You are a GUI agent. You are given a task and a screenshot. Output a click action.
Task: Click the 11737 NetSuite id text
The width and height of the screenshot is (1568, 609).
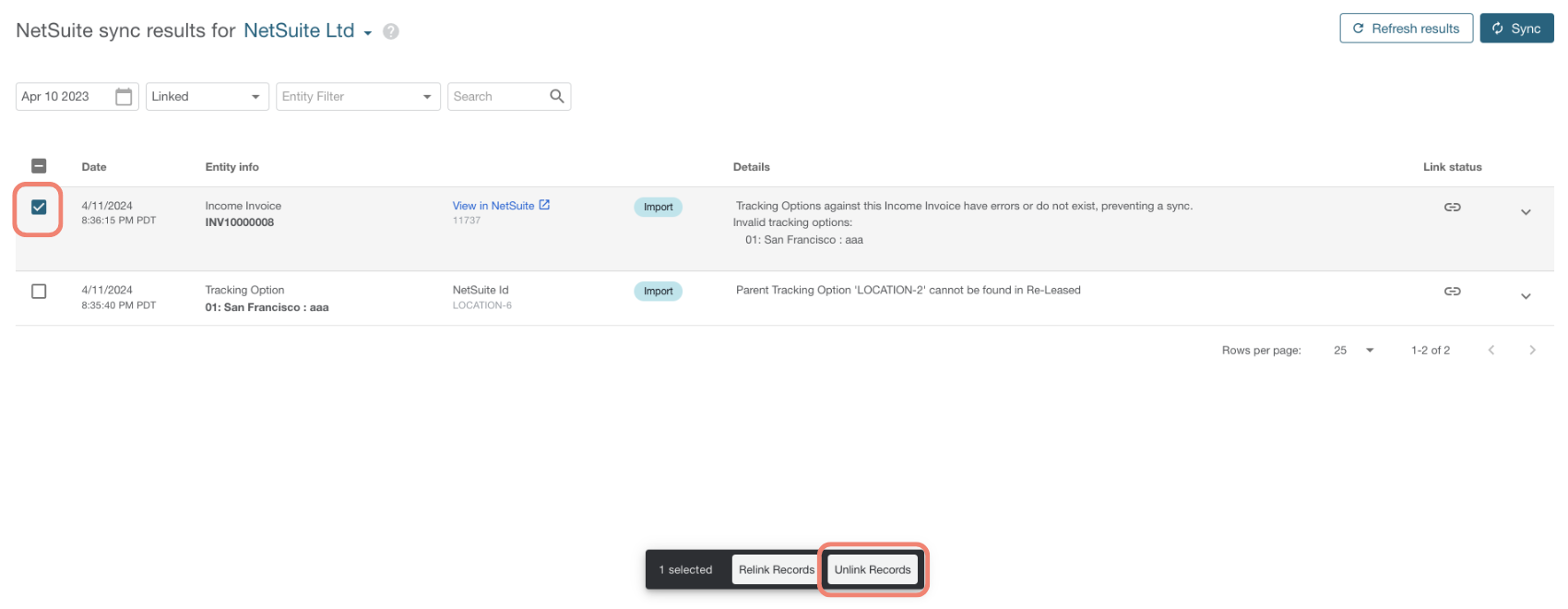[467, 221]
